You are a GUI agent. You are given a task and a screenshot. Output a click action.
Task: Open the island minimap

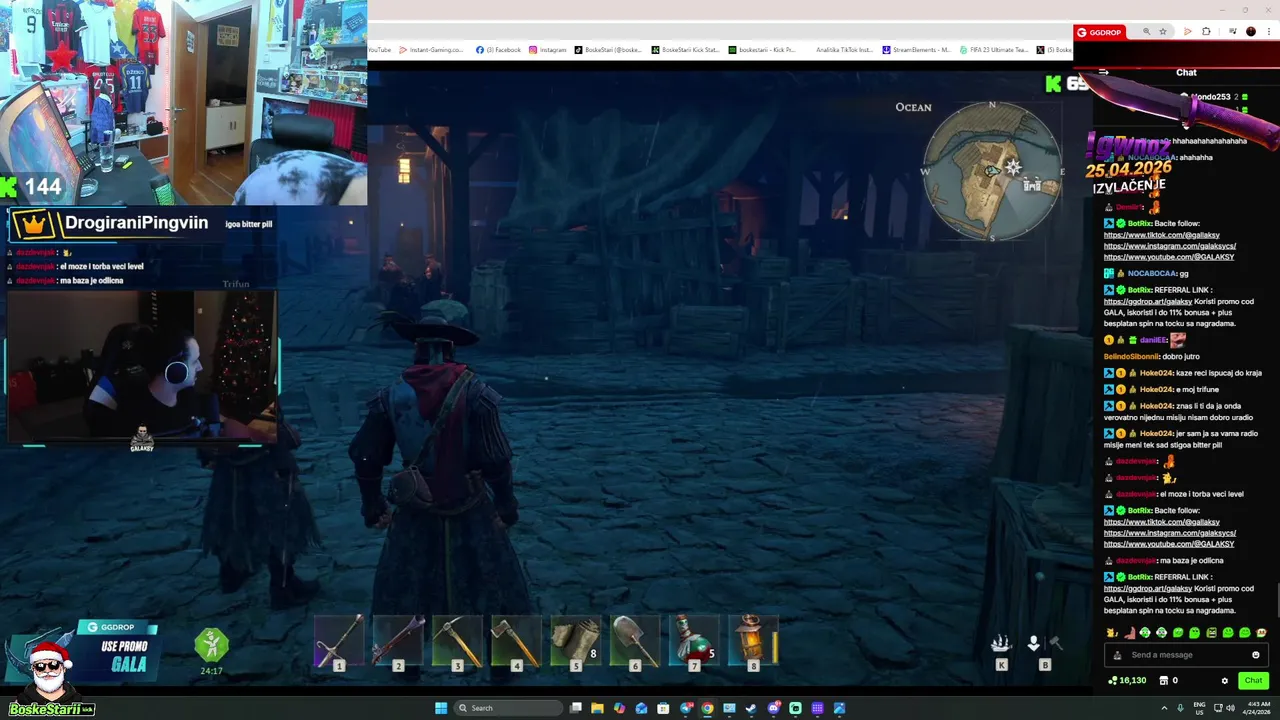click(992, 172)
